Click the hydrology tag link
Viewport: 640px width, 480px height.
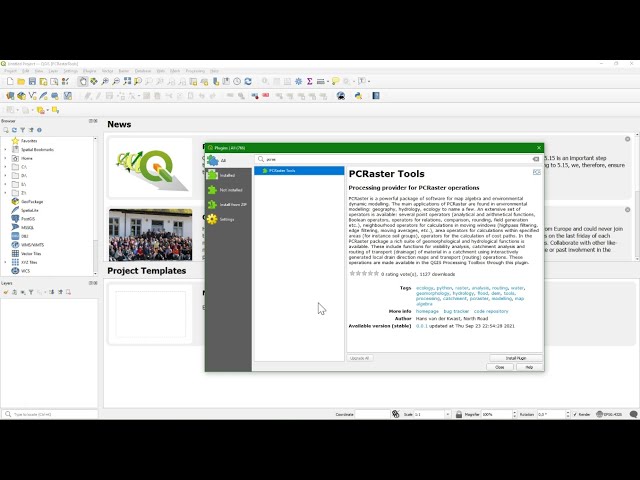(x=463, y=293)
